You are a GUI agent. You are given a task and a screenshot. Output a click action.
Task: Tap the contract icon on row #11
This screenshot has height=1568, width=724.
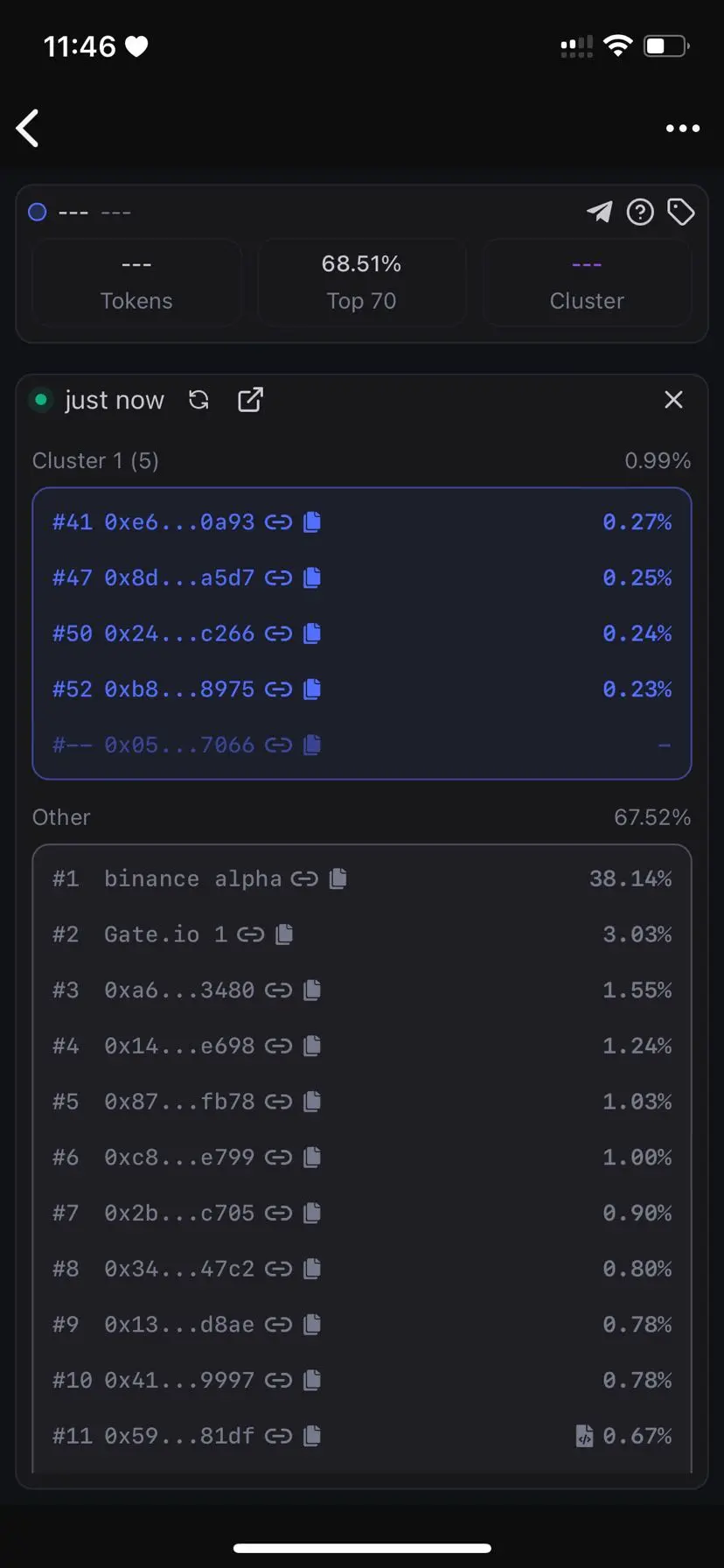pos(584,1436)
